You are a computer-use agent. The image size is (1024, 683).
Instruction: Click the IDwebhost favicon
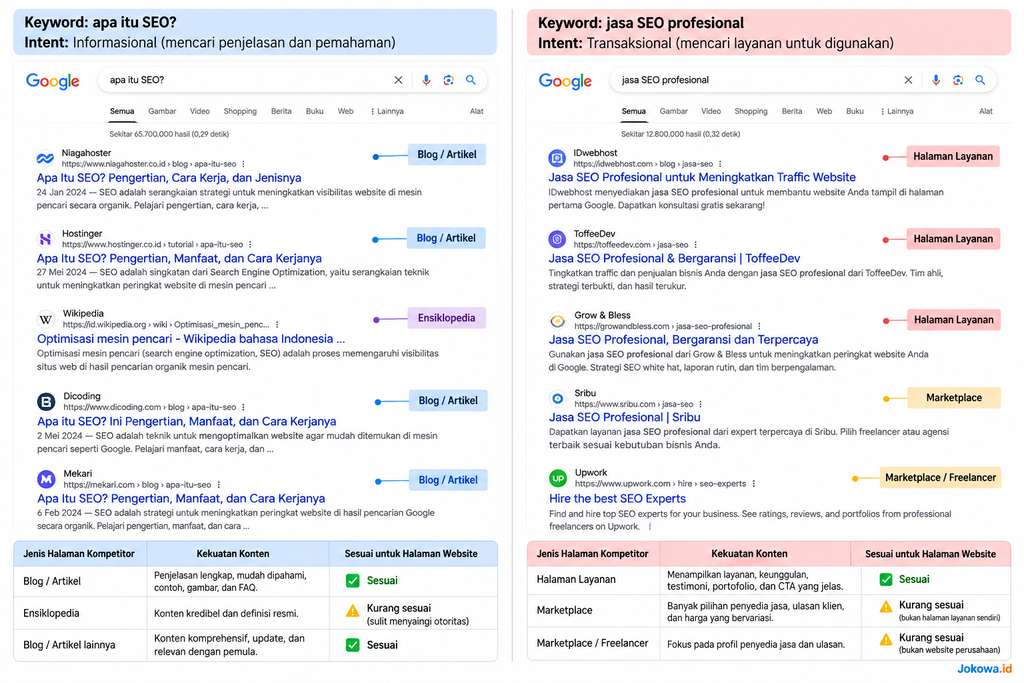click(557, 157)
